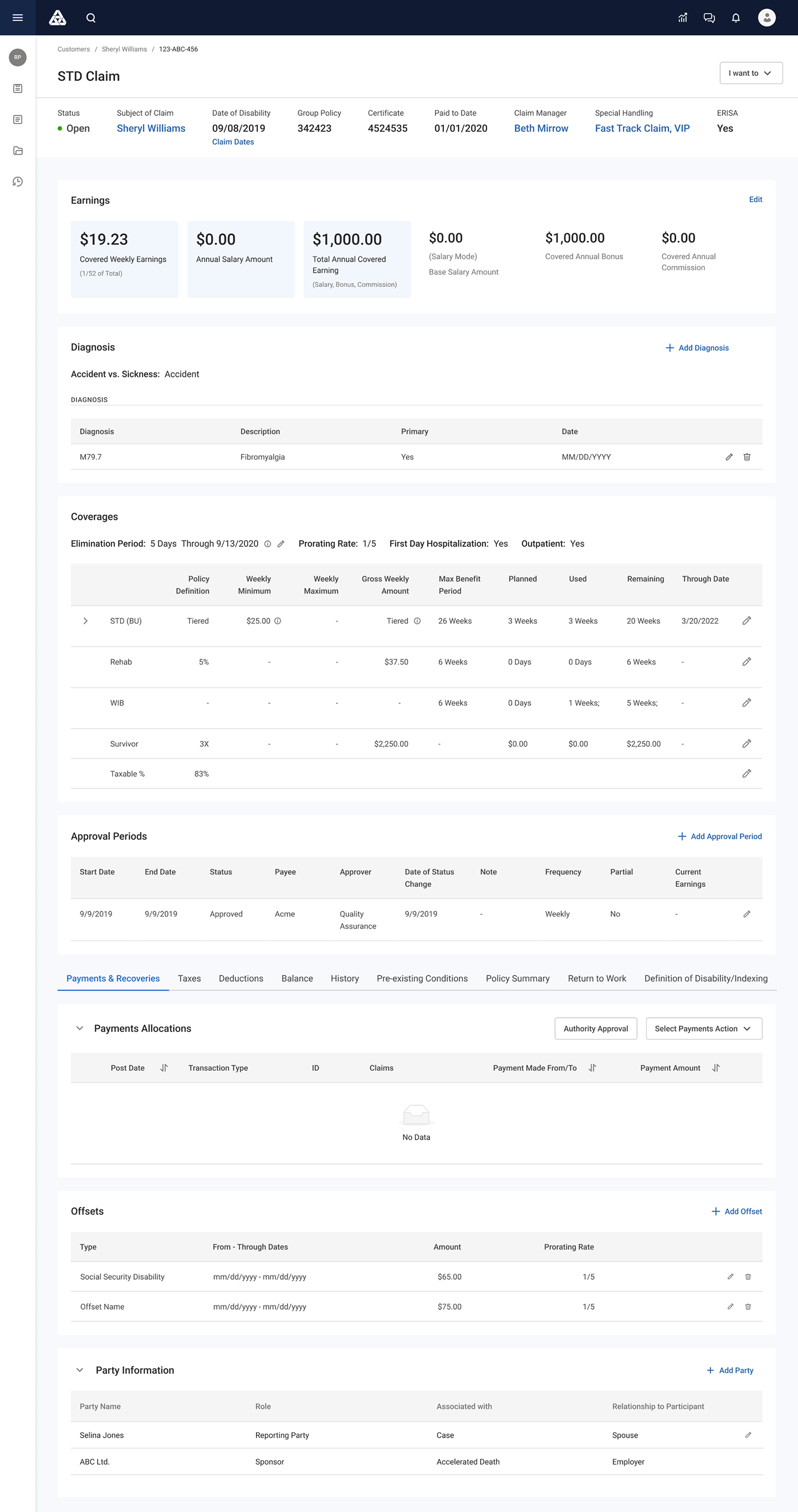Screen dimensions: 798x1512
Task: Open the document list icon in sidebar
Action: coord(18,120)
